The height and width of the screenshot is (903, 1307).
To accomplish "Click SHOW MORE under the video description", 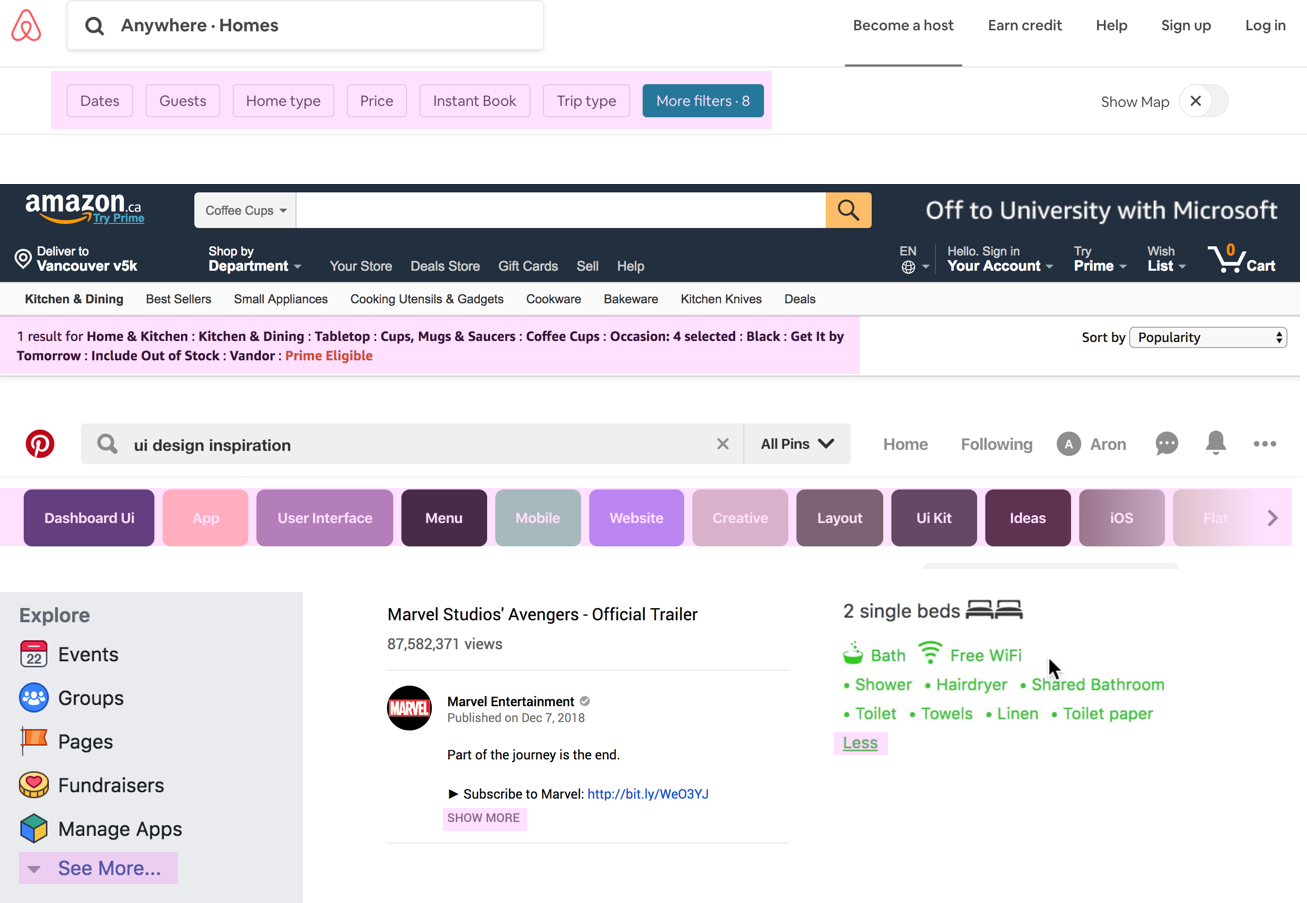I will click(484, 818).
